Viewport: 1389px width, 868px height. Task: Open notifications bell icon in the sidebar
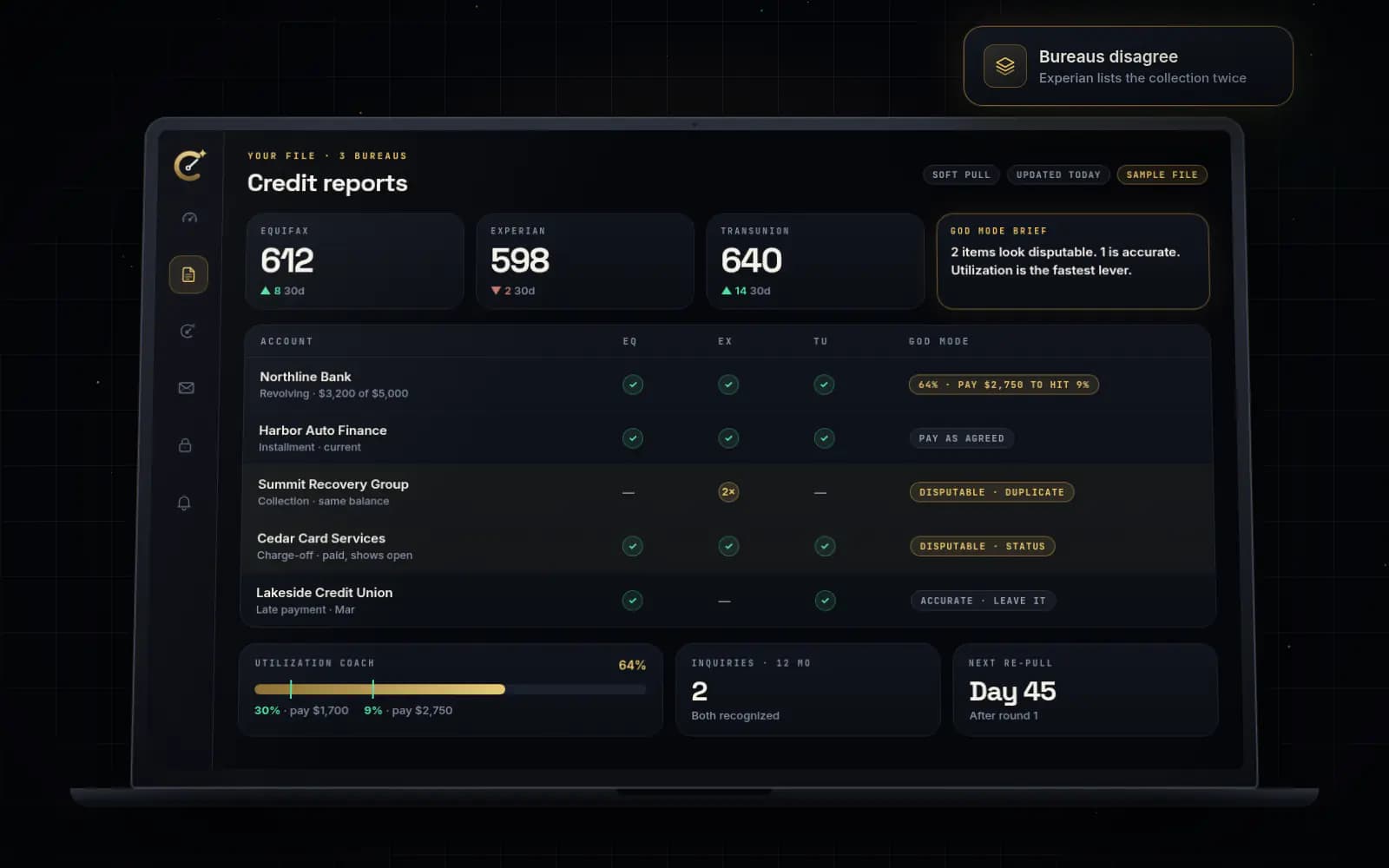point(184,503)
